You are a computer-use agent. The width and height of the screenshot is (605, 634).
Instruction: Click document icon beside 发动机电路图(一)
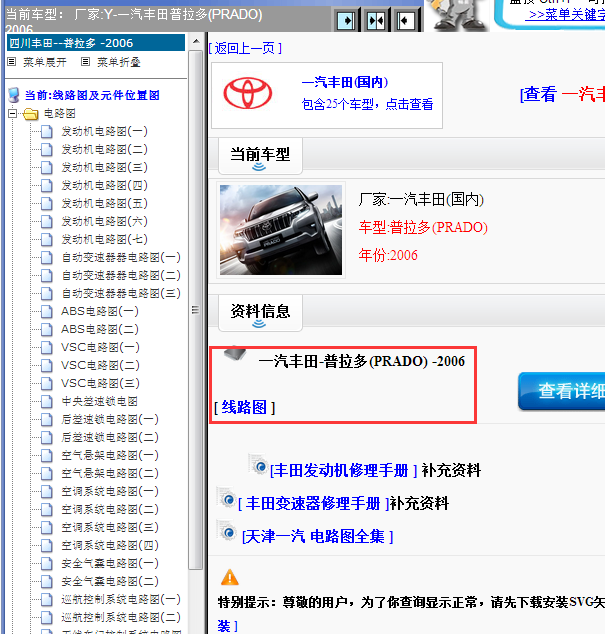(47, 131)
